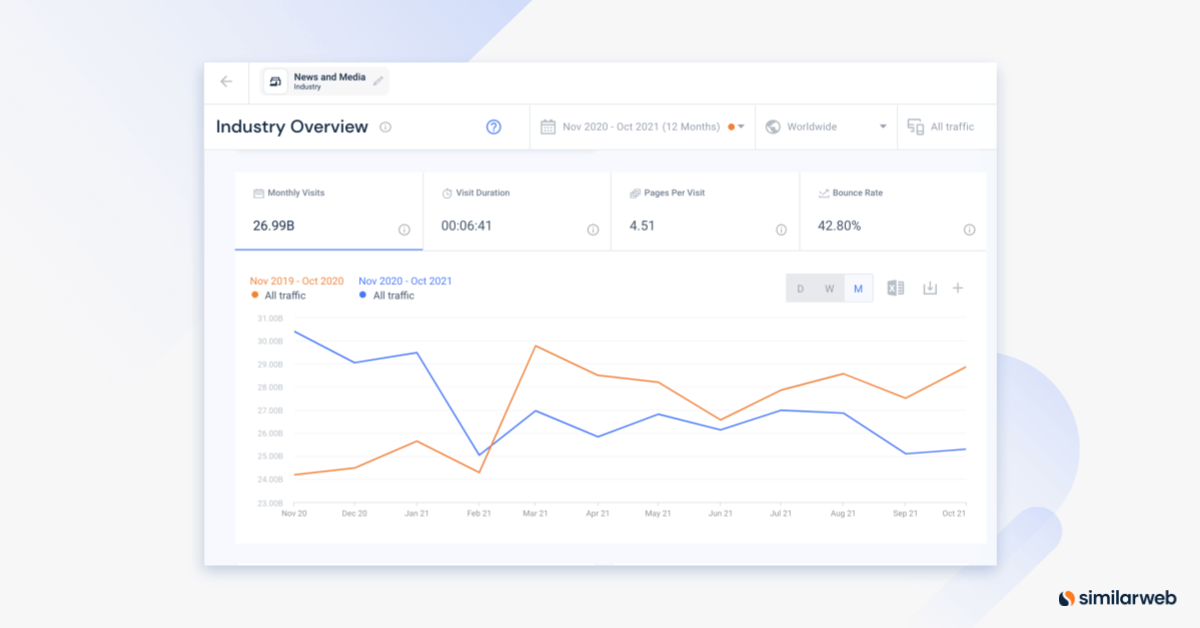Click the Excel export icon
Screen dimensions: 1200x628
tap(895, 288)
